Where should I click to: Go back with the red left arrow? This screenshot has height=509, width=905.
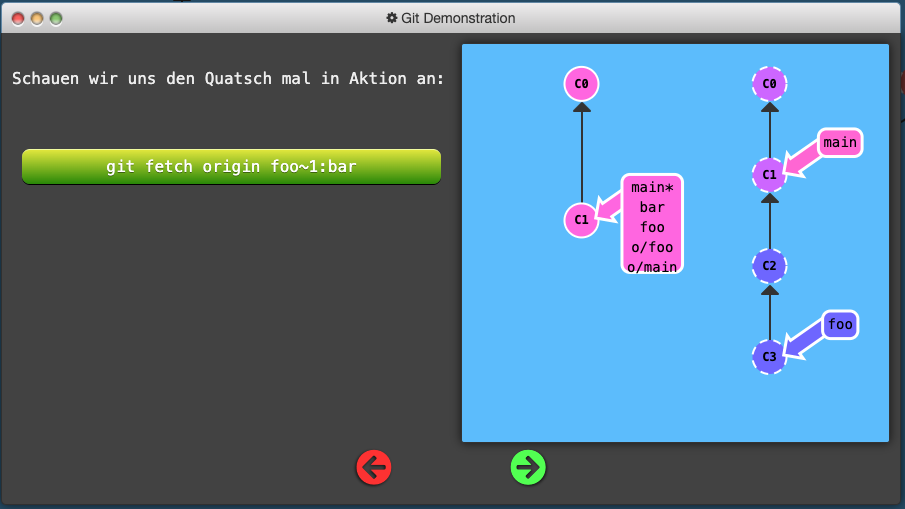374,467
